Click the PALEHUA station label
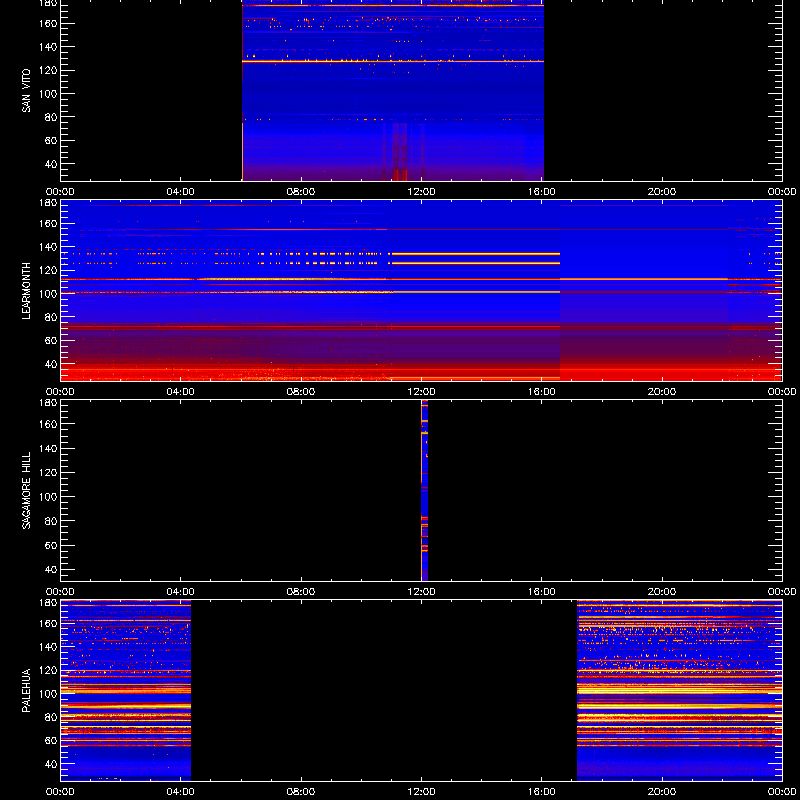The image size is (800, 800). click(x=26, y=691)
